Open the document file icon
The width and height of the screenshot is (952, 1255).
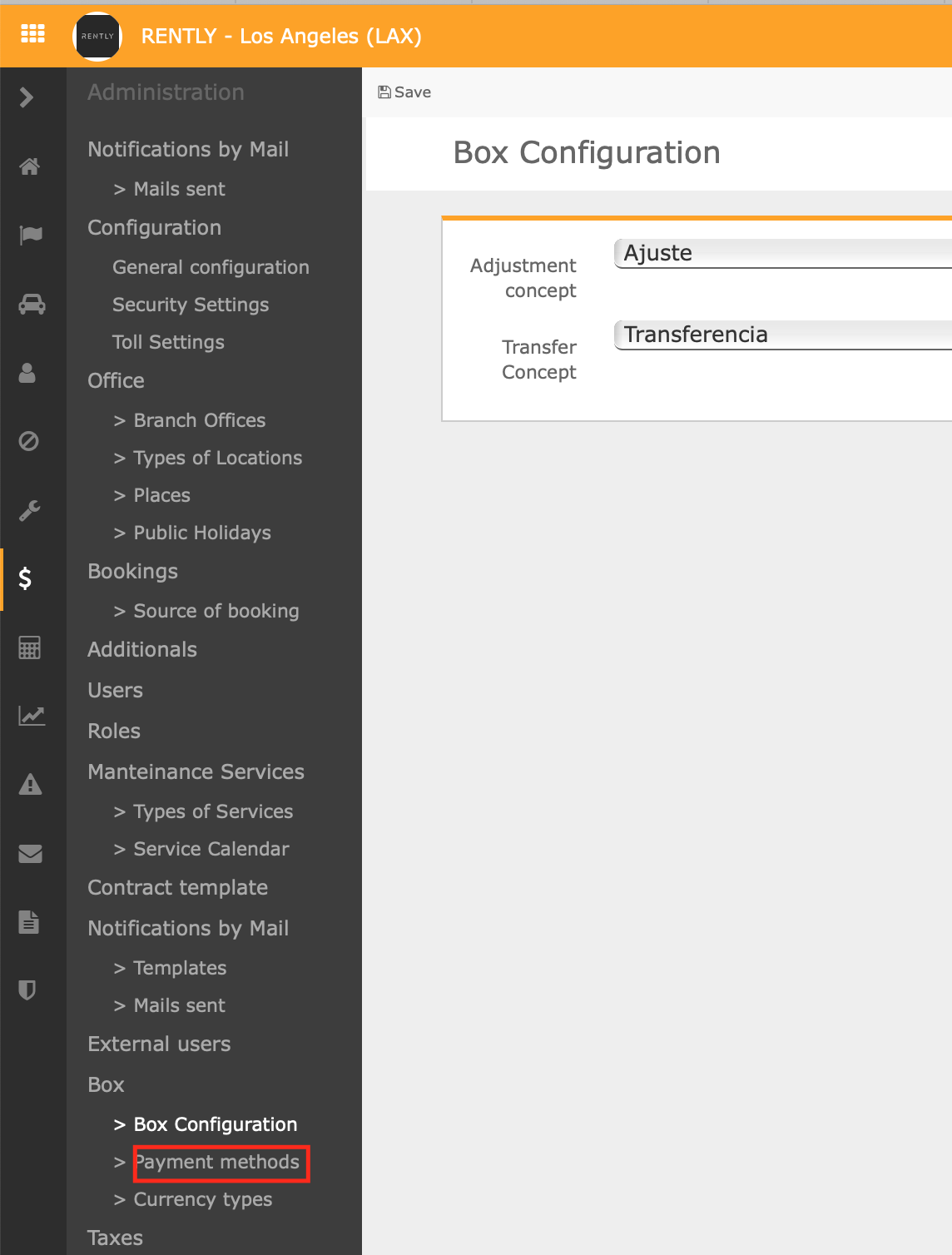[29, 921]
